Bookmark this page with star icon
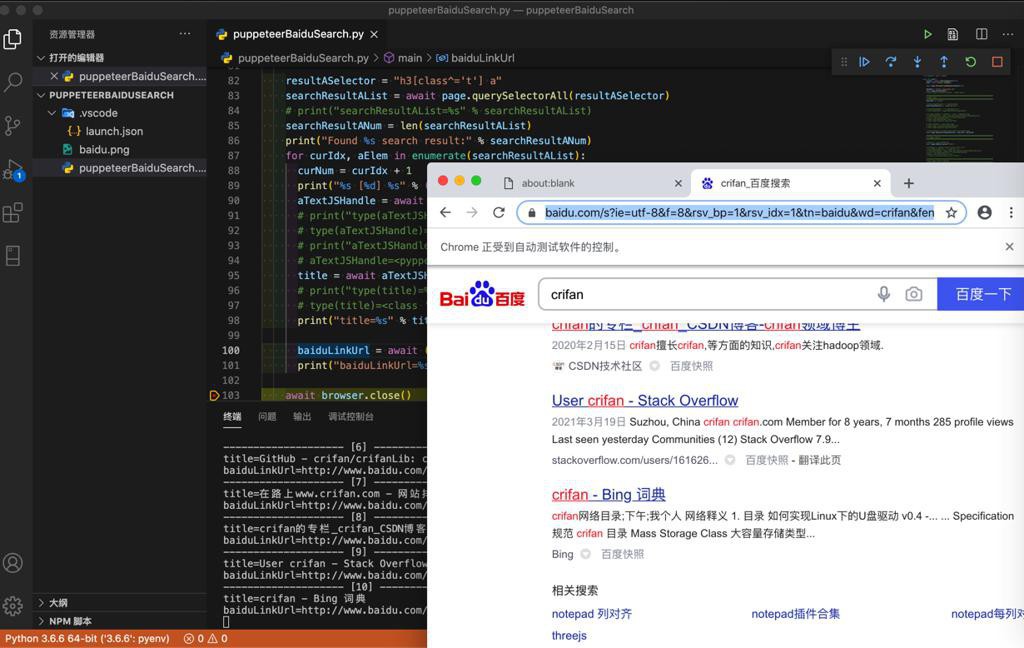 click(x=952, y=212)
